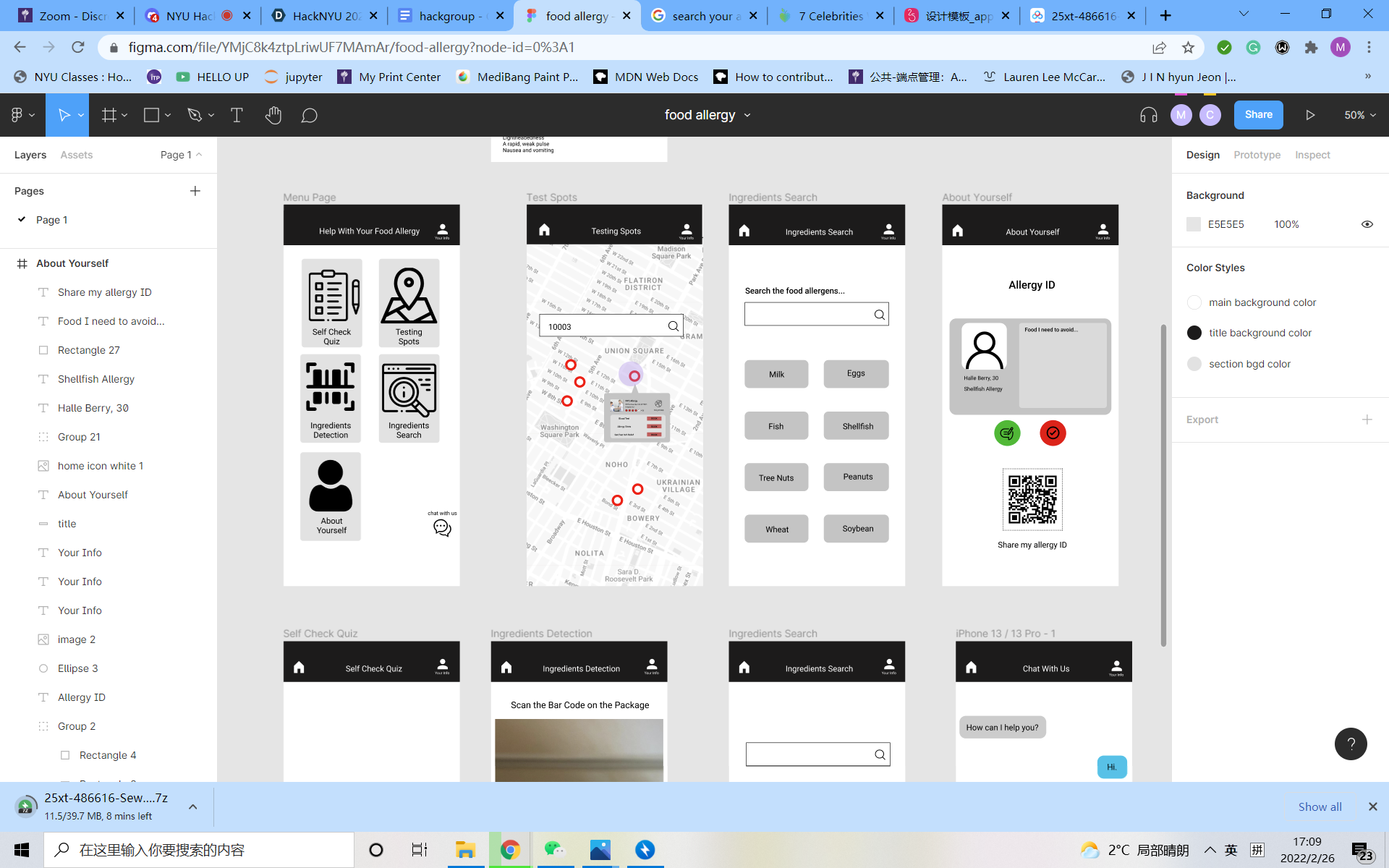Add a new page with plus icon
Screen dimensions: 1389x868
coord(195,191)
